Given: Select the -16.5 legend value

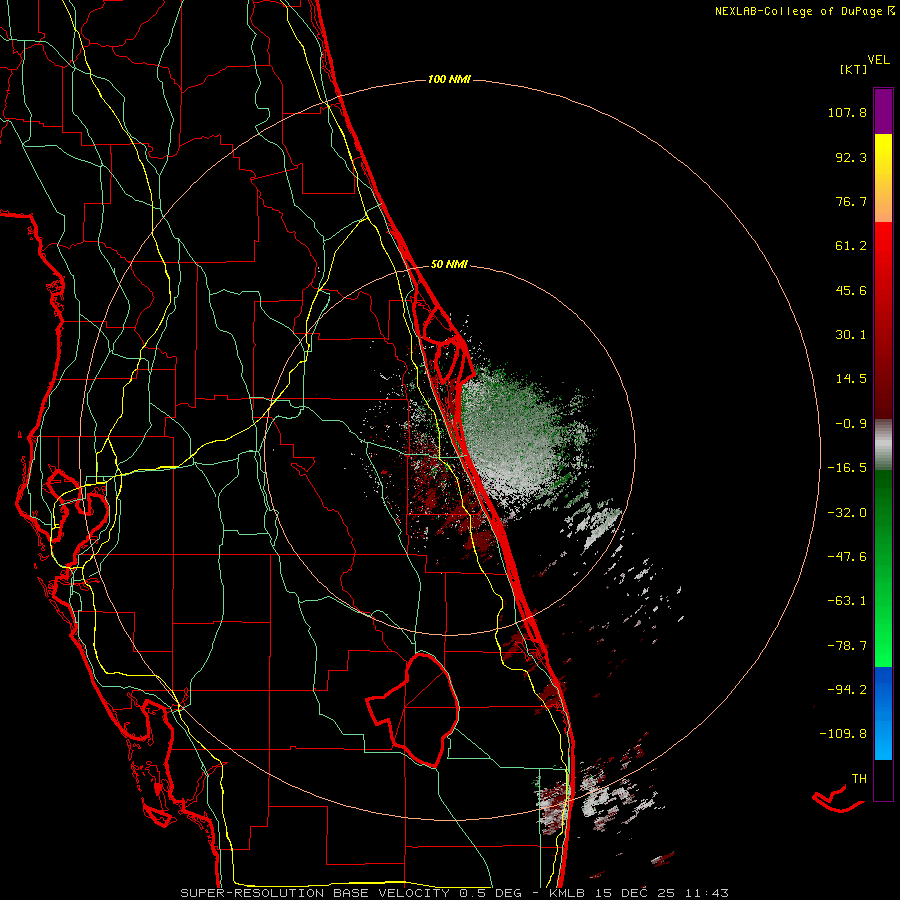Looking at the screenshot, I should coord(847,468).
